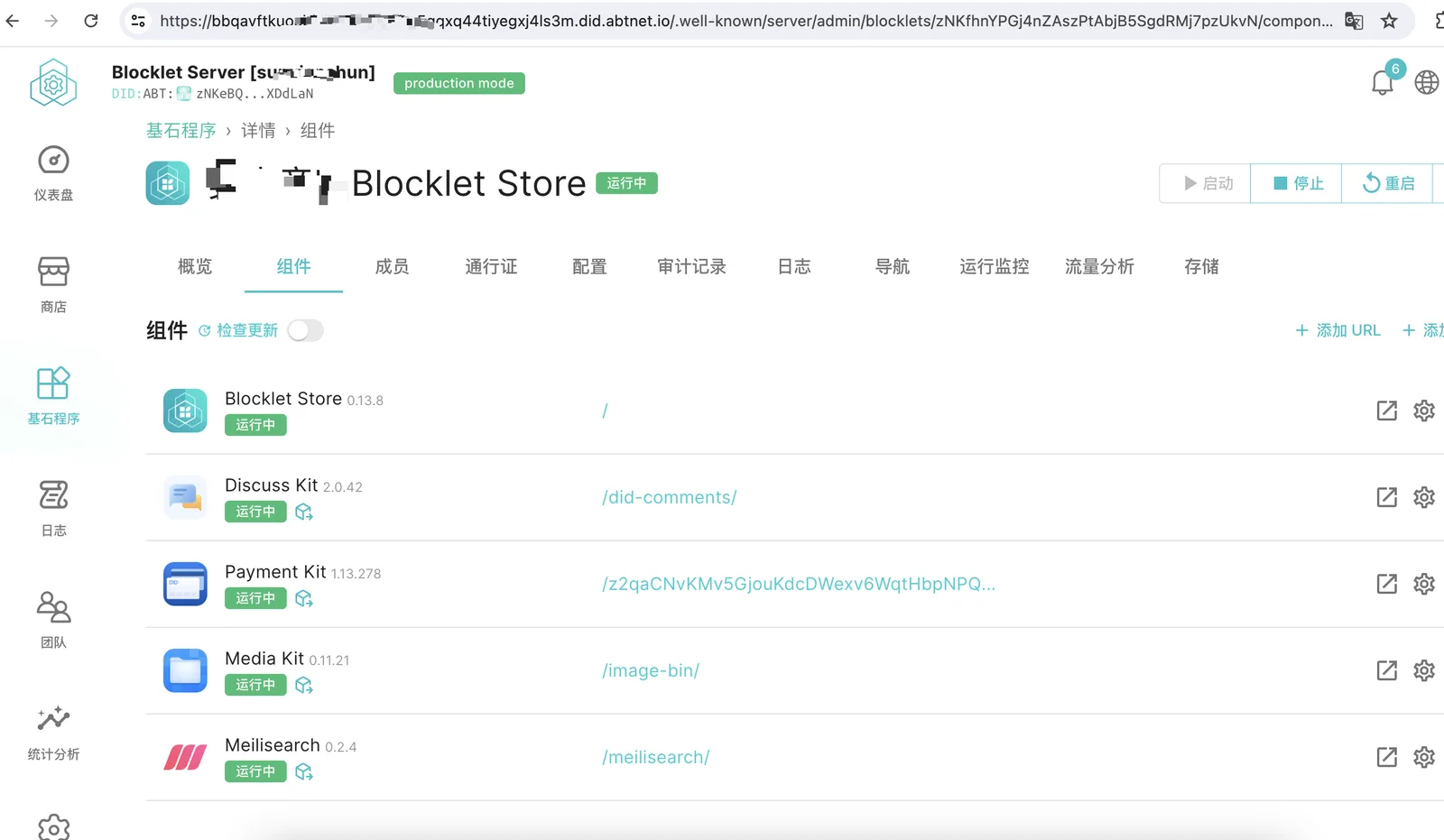Image resolution: width=1444 pixels, height=840 pixels.
Task: Open the Blocklet Store root path link
Action: 605,411
